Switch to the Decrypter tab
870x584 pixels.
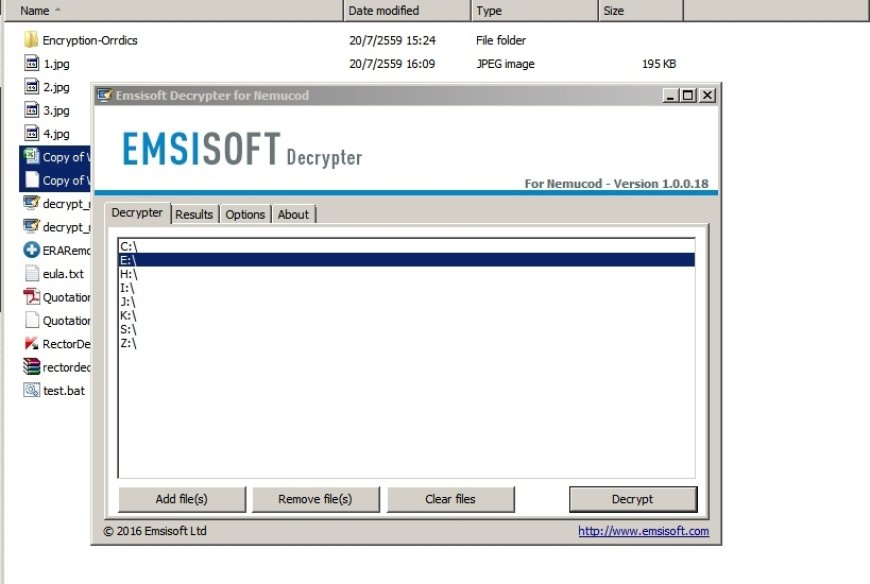137,213
